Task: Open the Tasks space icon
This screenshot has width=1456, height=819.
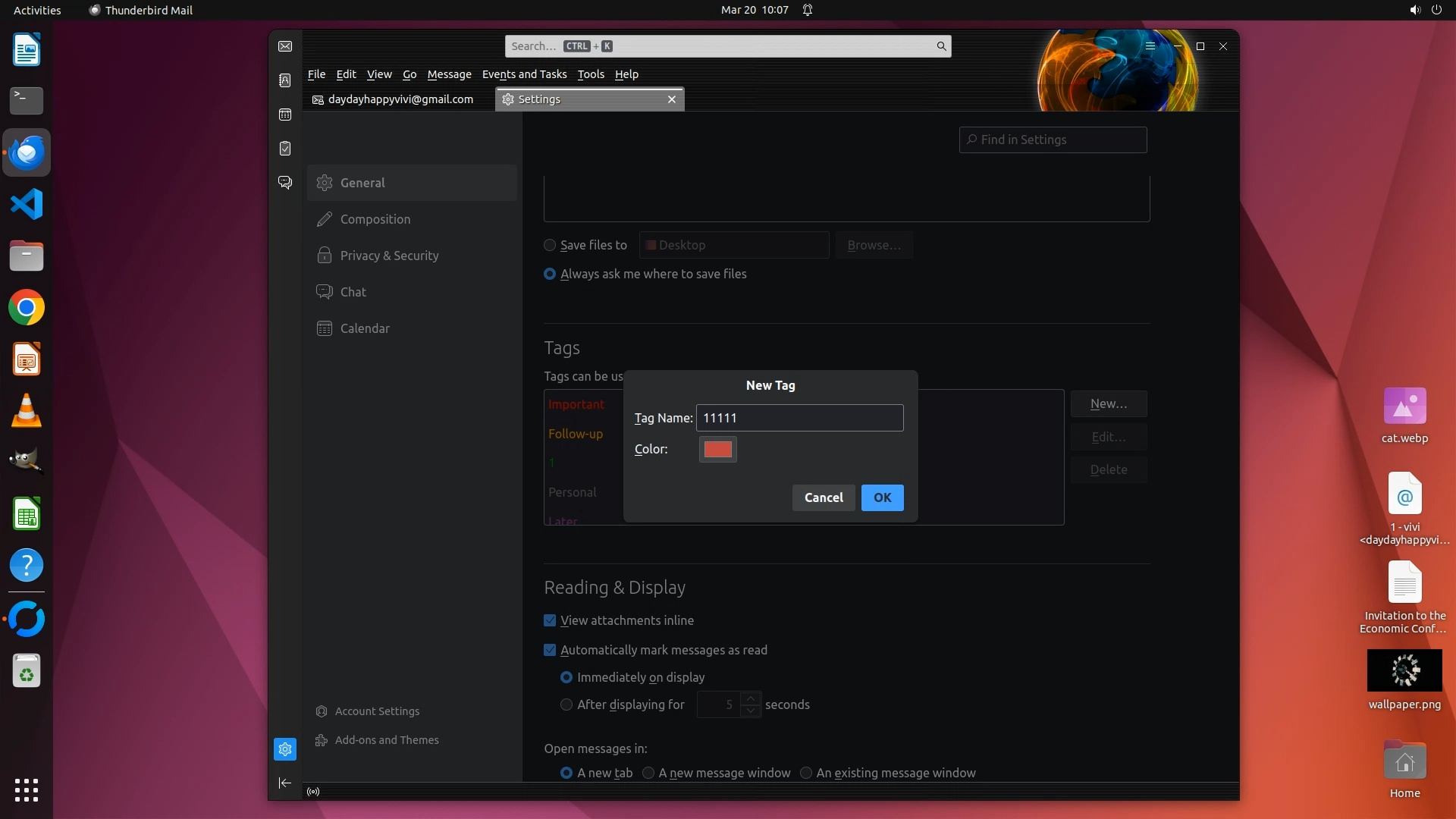Action: [x=285, y=149]
